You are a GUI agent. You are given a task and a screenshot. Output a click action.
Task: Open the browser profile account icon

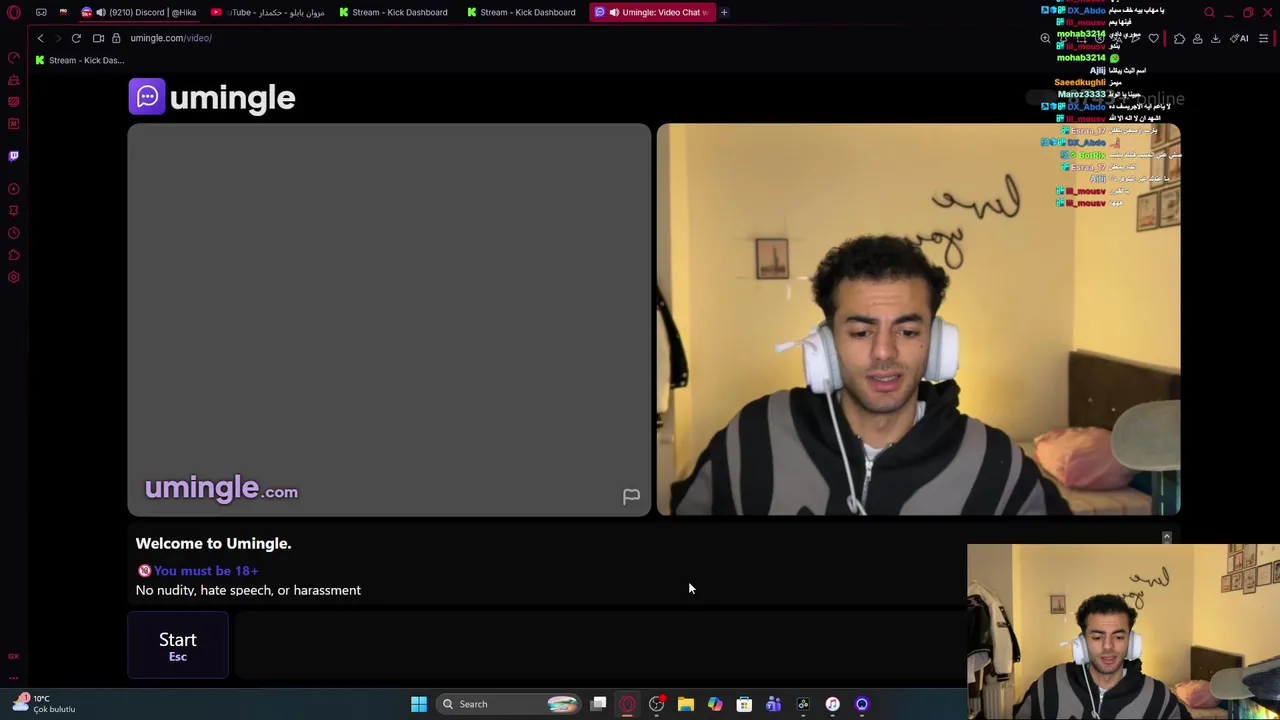click(x=1197, y=38)
